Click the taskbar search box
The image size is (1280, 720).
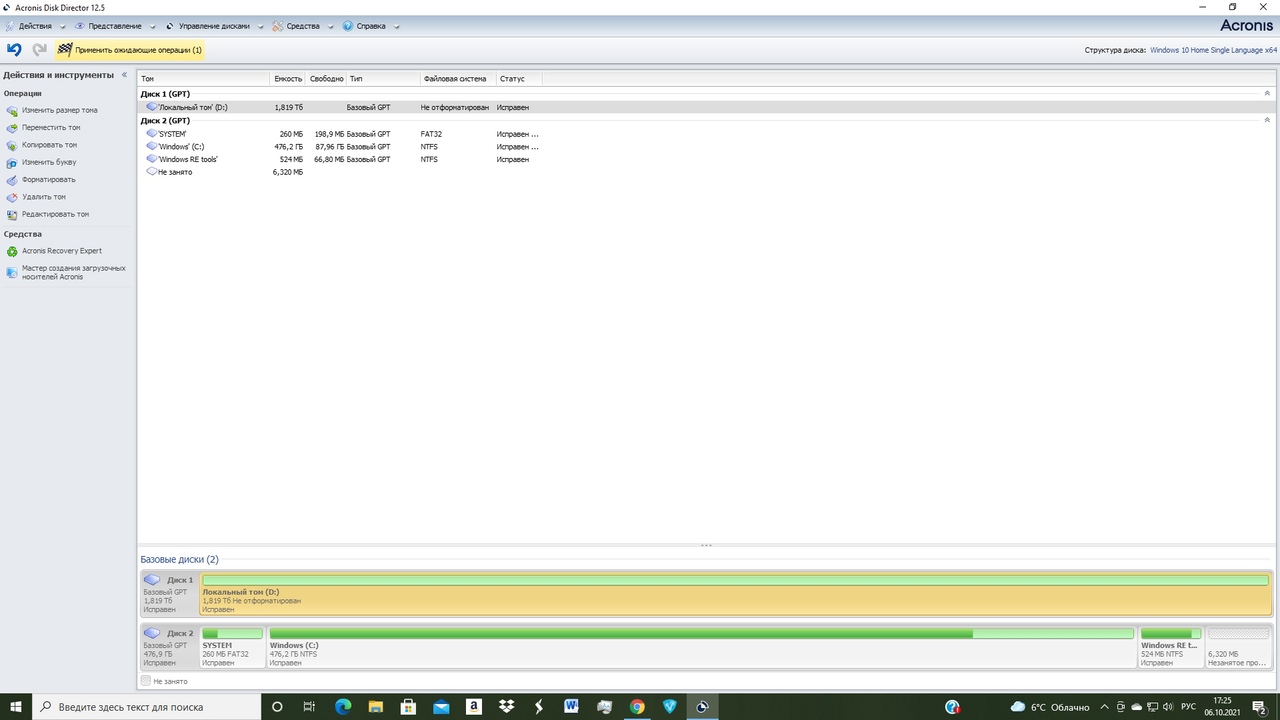click(146, 706)
